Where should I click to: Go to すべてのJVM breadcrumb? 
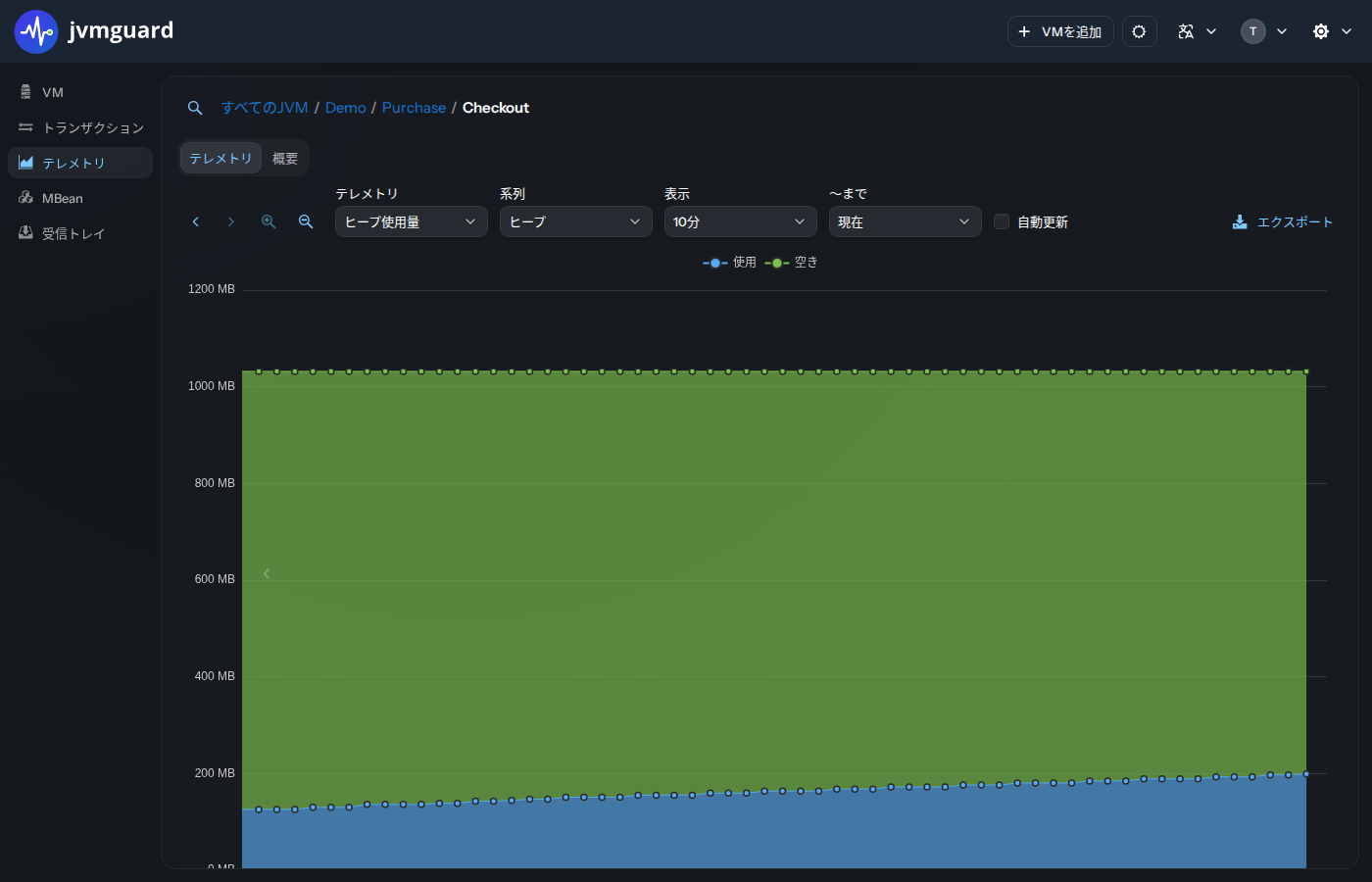point(265,108)
